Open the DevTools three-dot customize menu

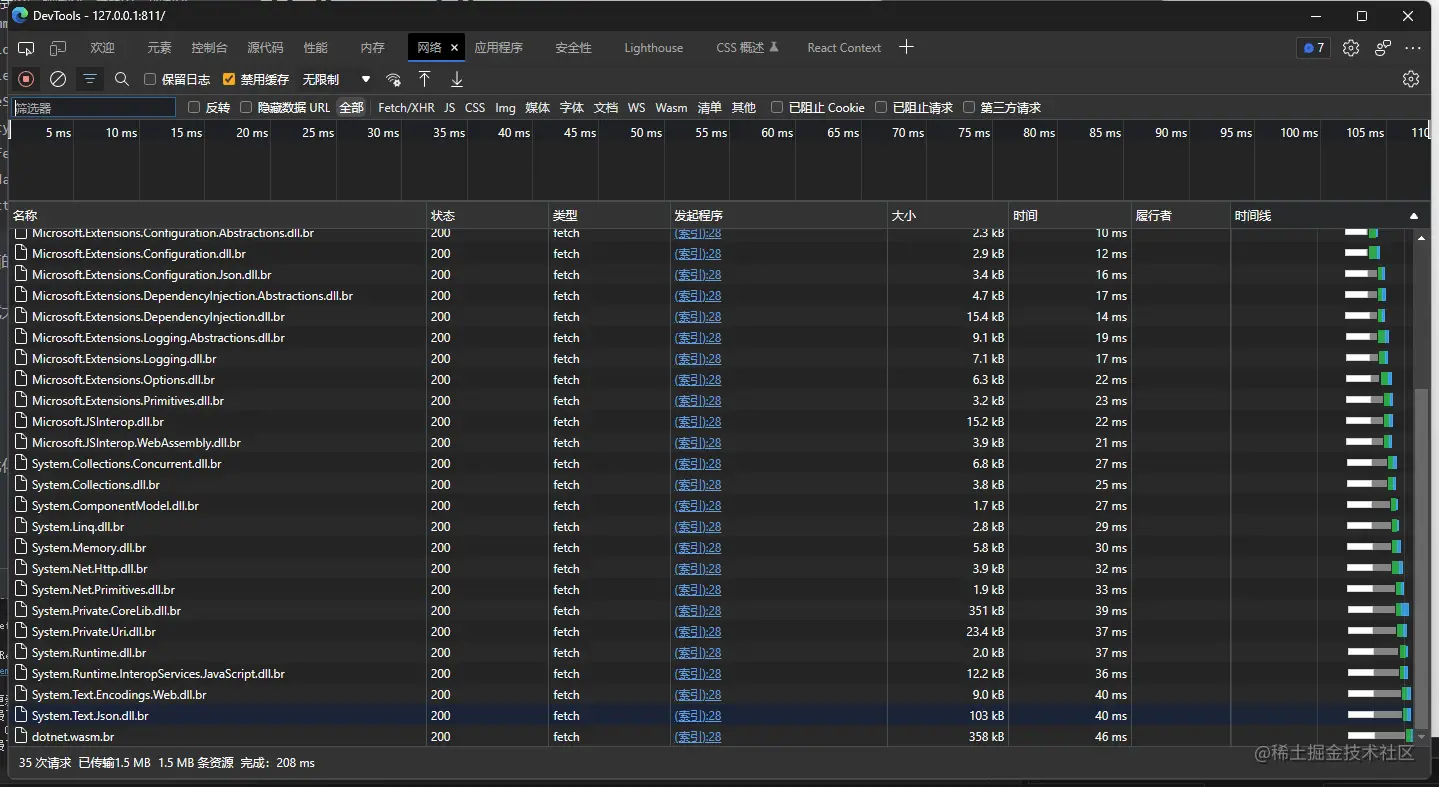click(x=1413, y=48)
